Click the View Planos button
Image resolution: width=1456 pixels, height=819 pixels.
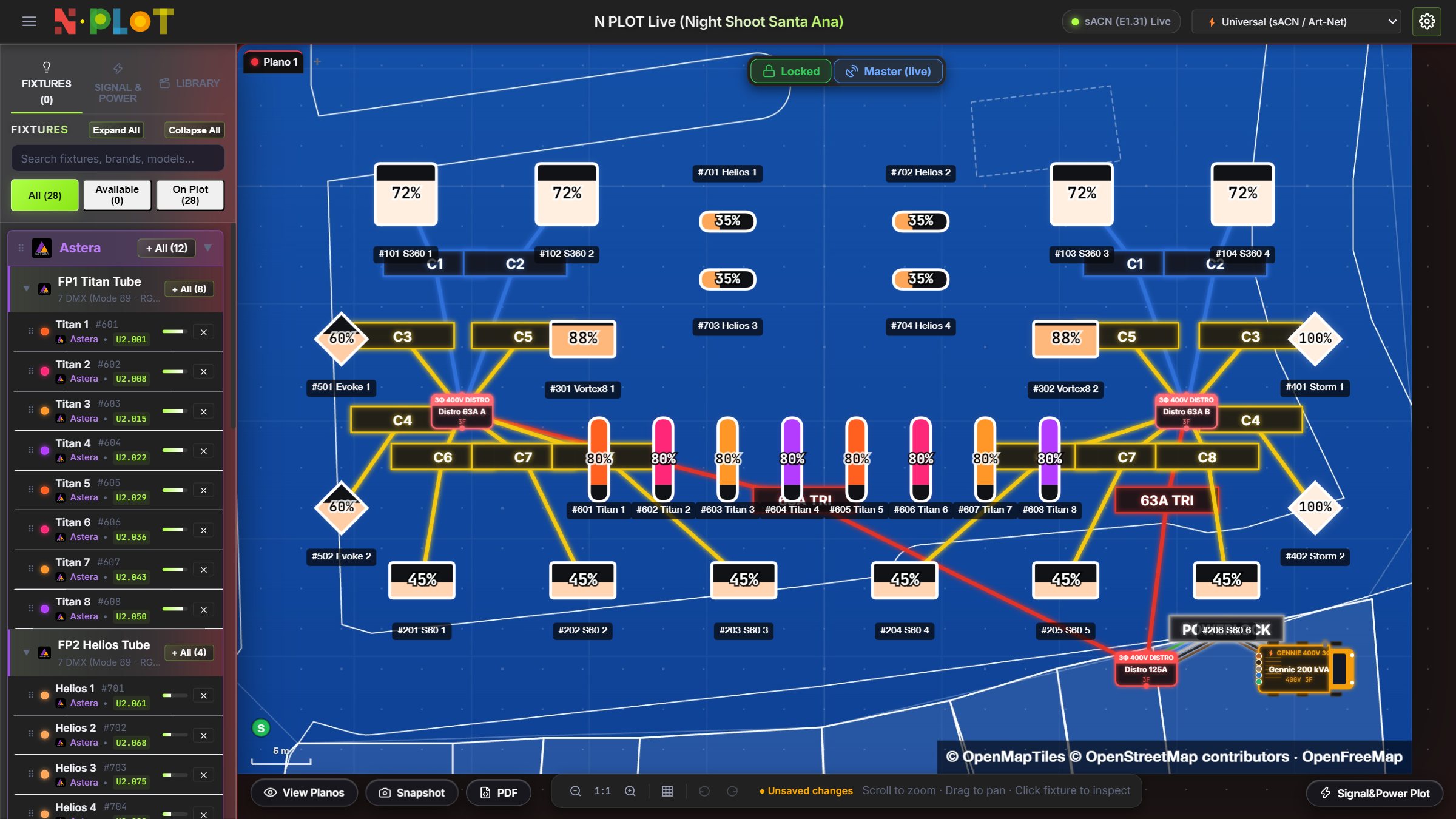(304, 792)
